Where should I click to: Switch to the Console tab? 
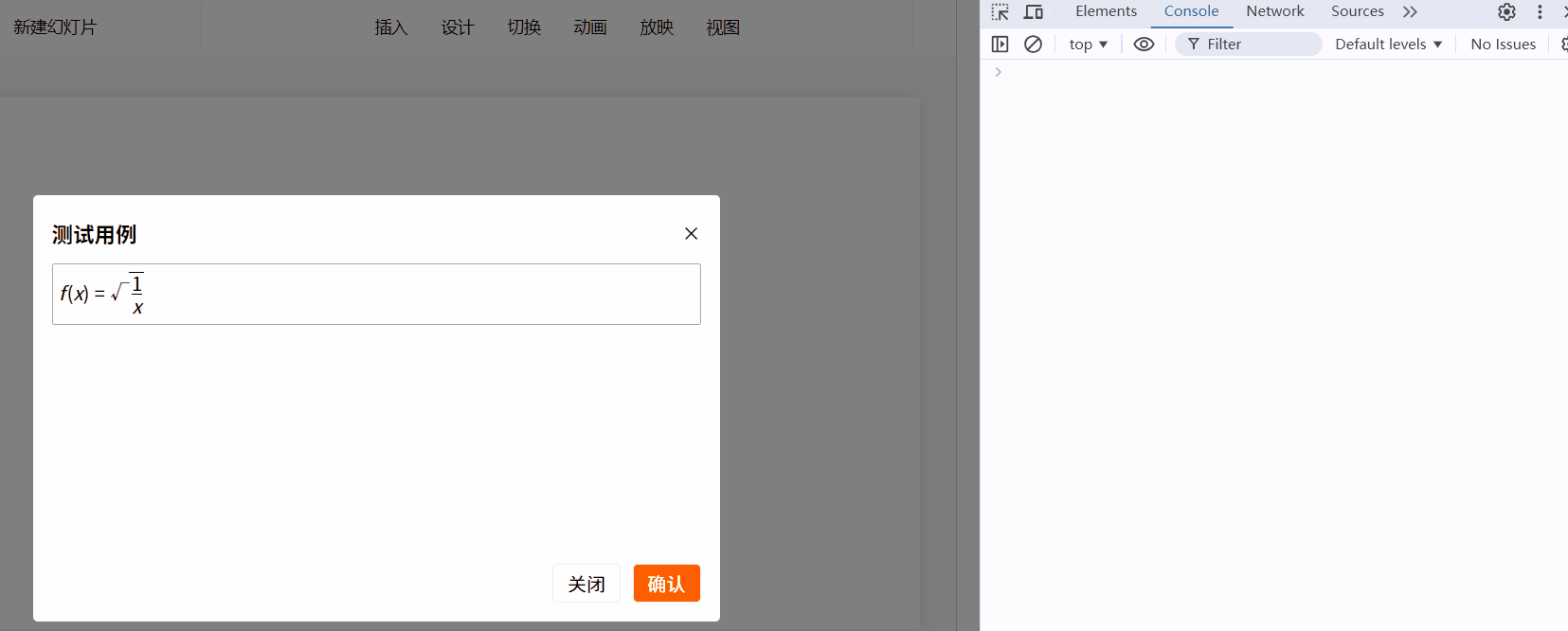[1191, 11]
